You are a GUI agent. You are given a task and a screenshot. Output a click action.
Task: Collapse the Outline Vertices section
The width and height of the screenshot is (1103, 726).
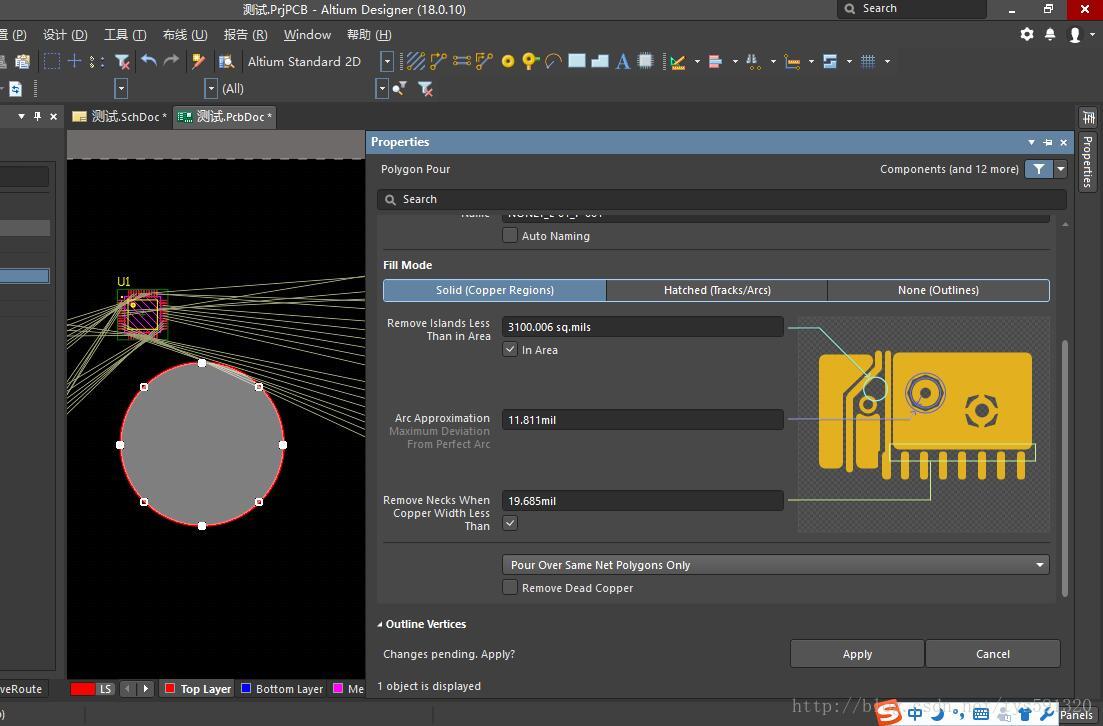click(x=380, y=624)
